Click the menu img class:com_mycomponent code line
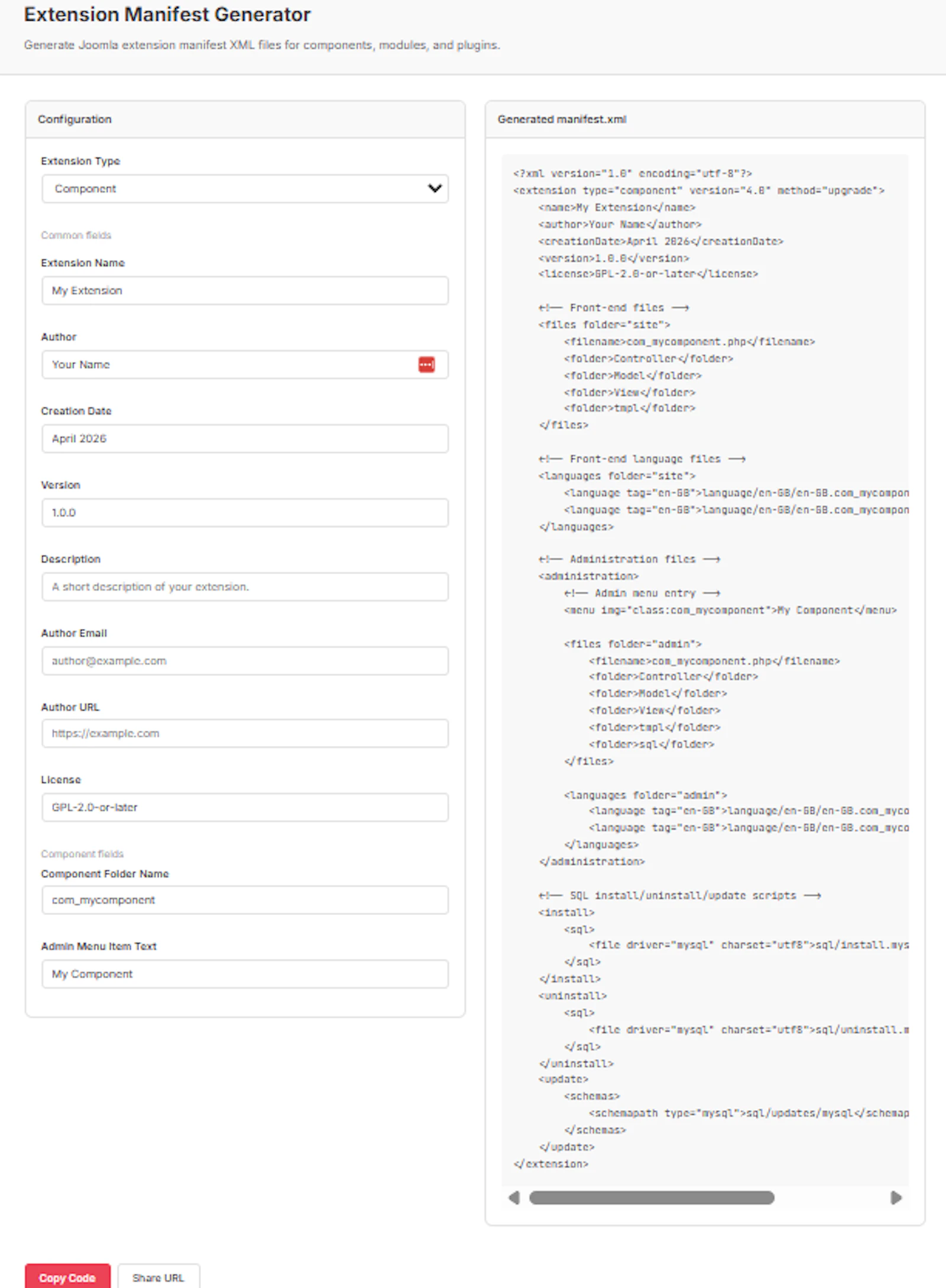 pos(730,610)
